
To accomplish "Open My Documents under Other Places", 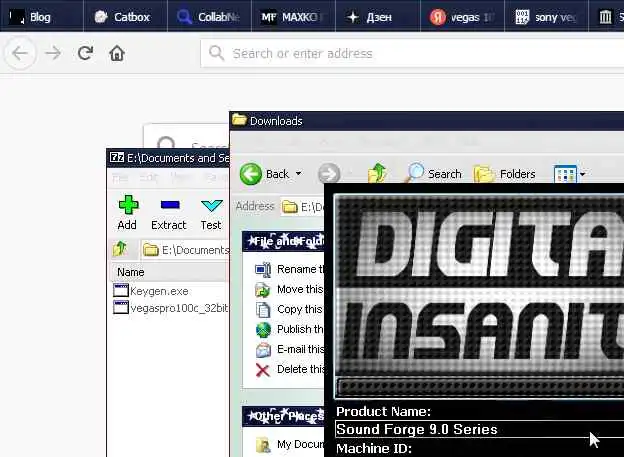I will tap(290, 444).
